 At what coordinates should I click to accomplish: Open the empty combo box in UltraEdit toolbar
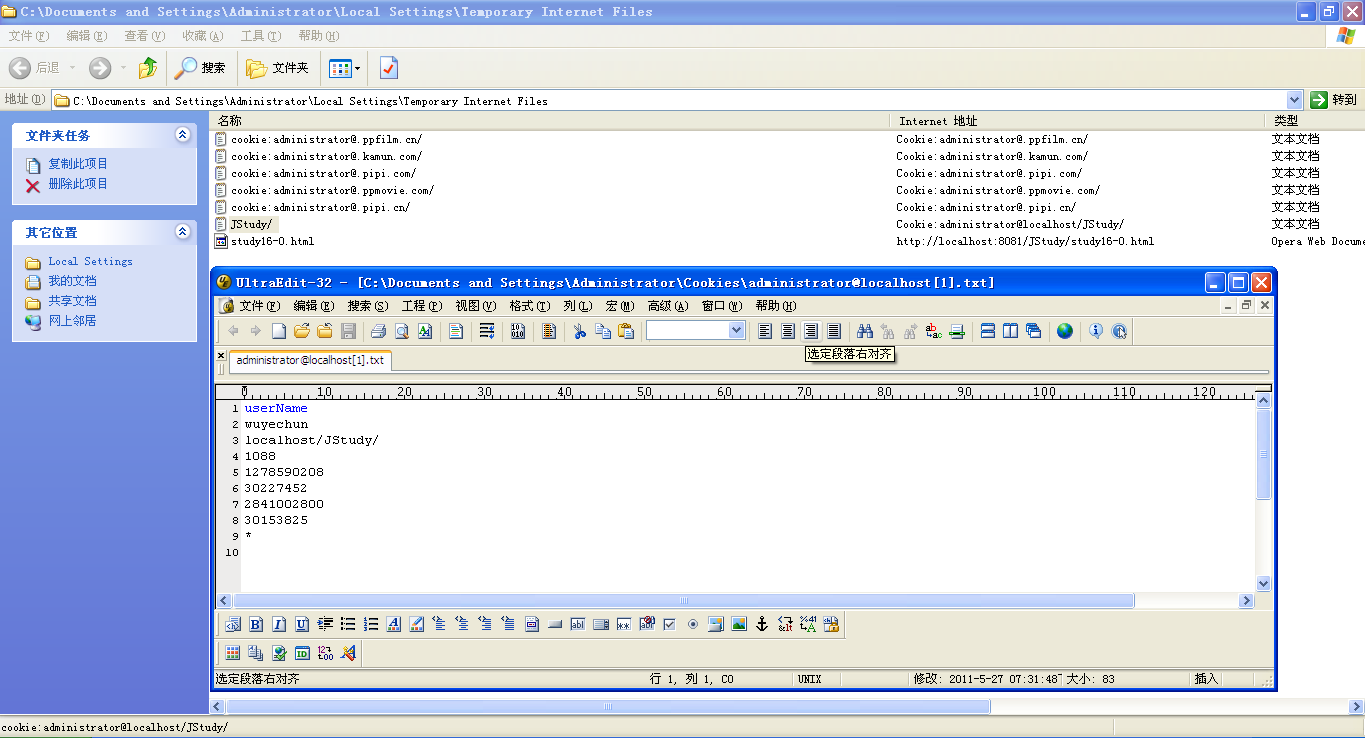coord(736,331)
